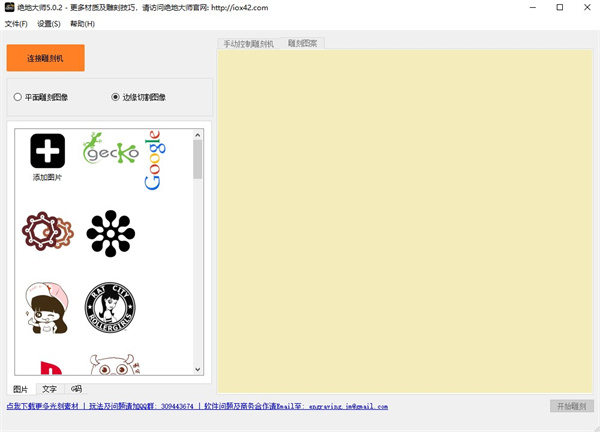Image resolution: width=600 pixels, height=432 pixels.
Task: Pick the cartoon girl with hat image
Action: (47, 308)
